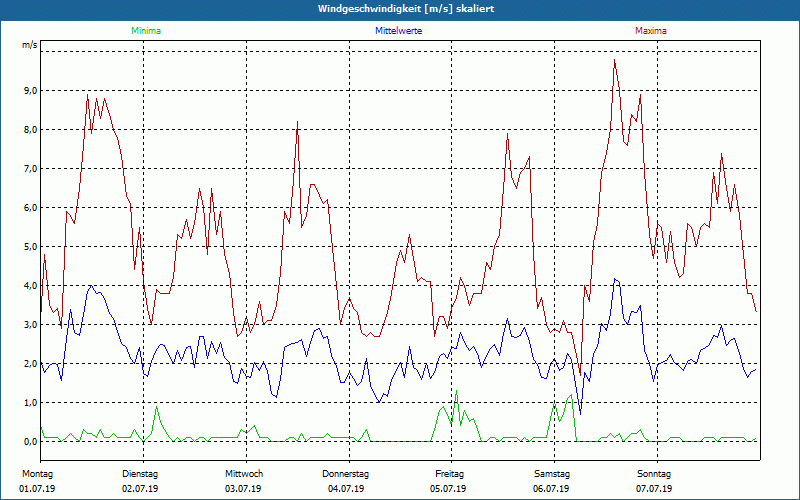Select the blue 'Mittelwerte' legend label
The height and width of the screenshot is (500, 800).
(x=398, y=31)
